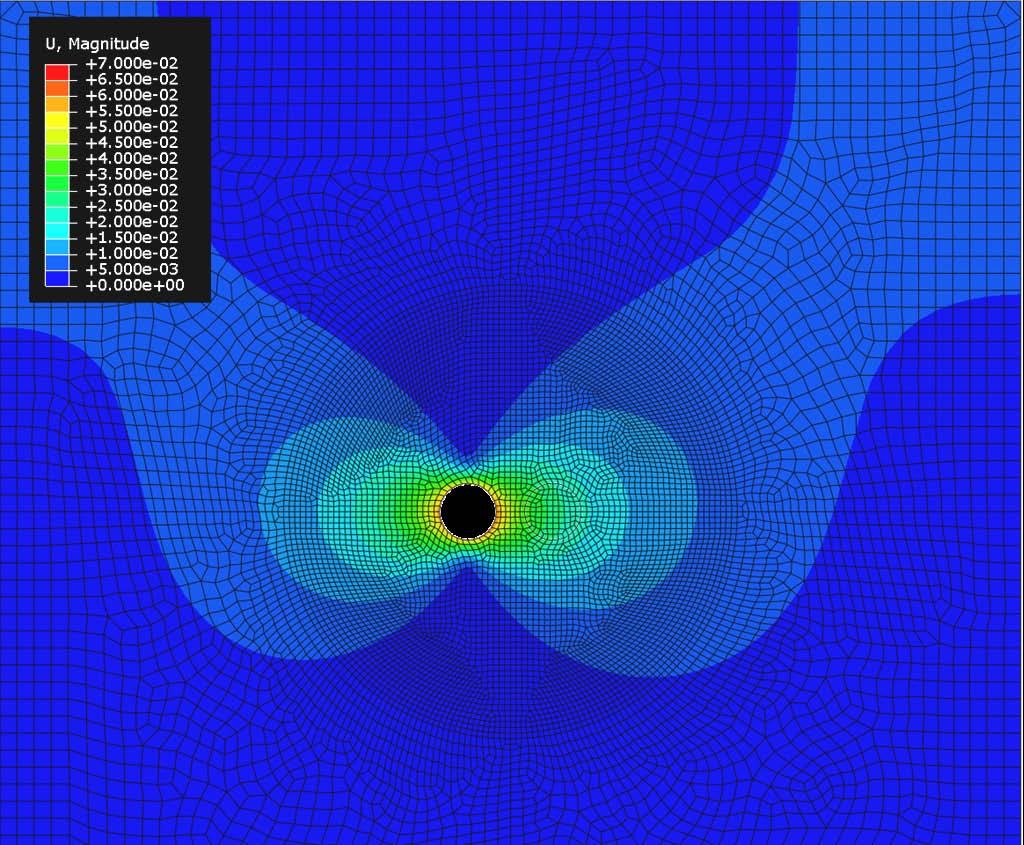The width and height of the screenshot is (1024, 845).
Task: Click the yellow +5.000e-02 legend swatch
Action: pos(56,120)
